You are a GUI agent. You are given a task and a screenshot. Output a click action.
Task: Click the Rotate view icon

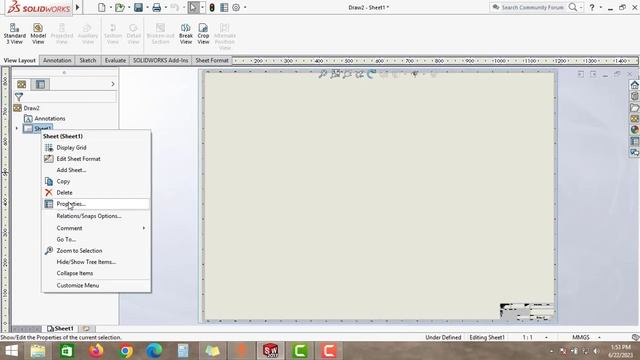tap(371, 74)
